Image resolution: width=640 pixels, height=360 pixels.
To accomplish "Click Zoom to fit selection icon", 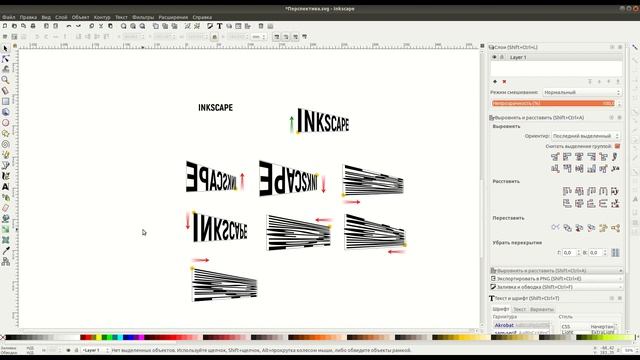I will coord(124,26).
